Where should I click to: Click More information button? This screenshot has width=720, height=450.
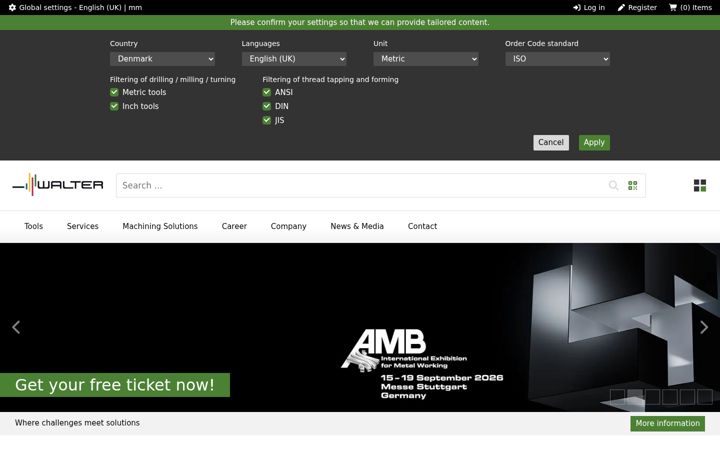(668, 423)
